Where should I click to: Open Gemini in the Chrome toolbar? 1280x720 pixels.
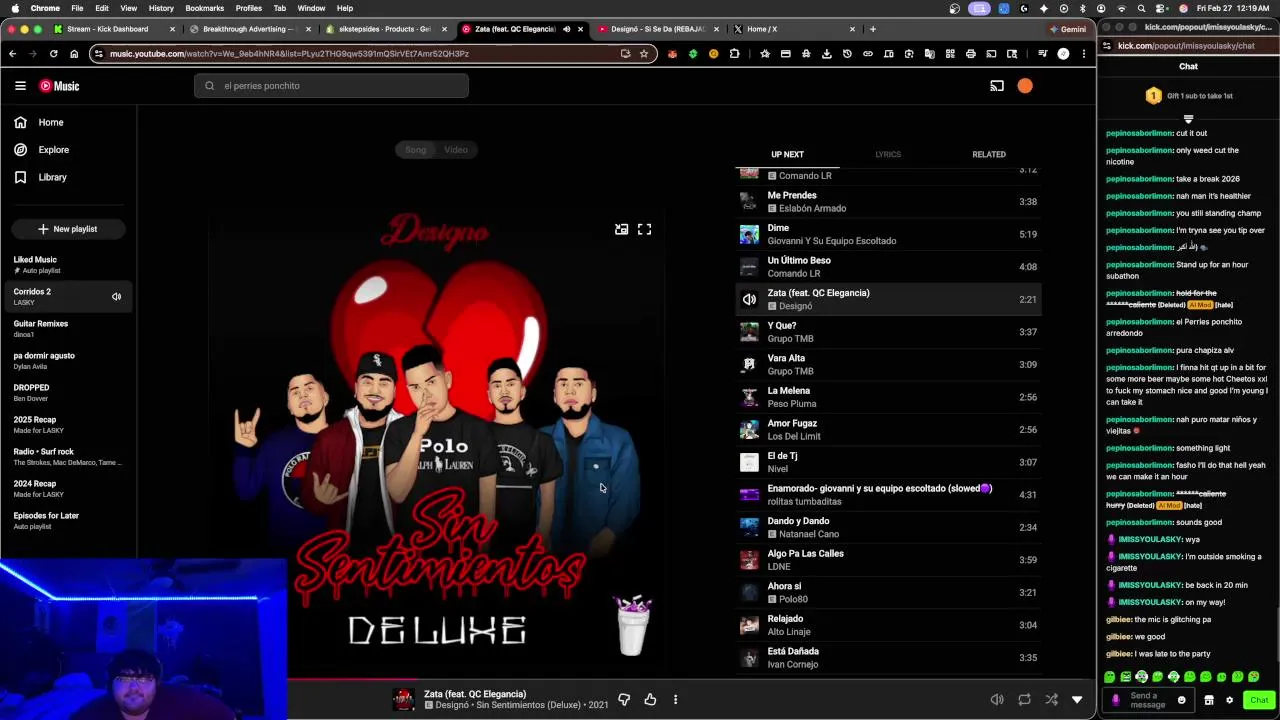tap(1067, 29)
